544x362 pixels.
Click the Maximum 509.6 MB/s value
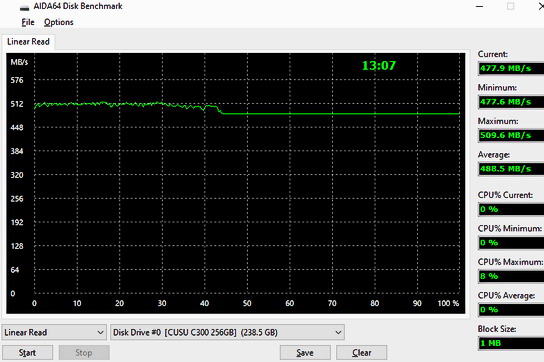click(x=511, y=135)
